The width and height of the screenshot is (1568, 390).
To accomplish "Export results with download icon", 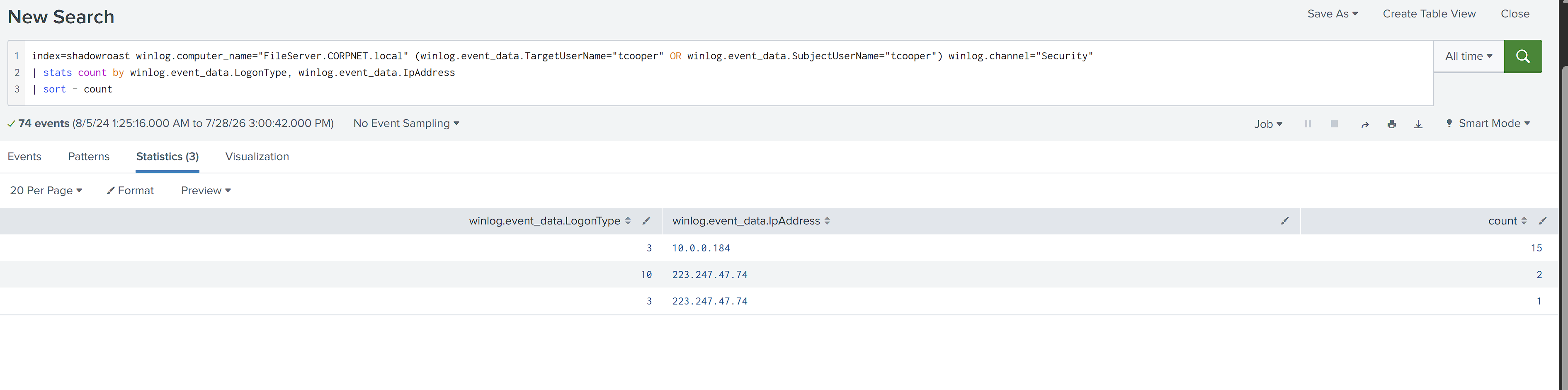I will [1418, 124].
